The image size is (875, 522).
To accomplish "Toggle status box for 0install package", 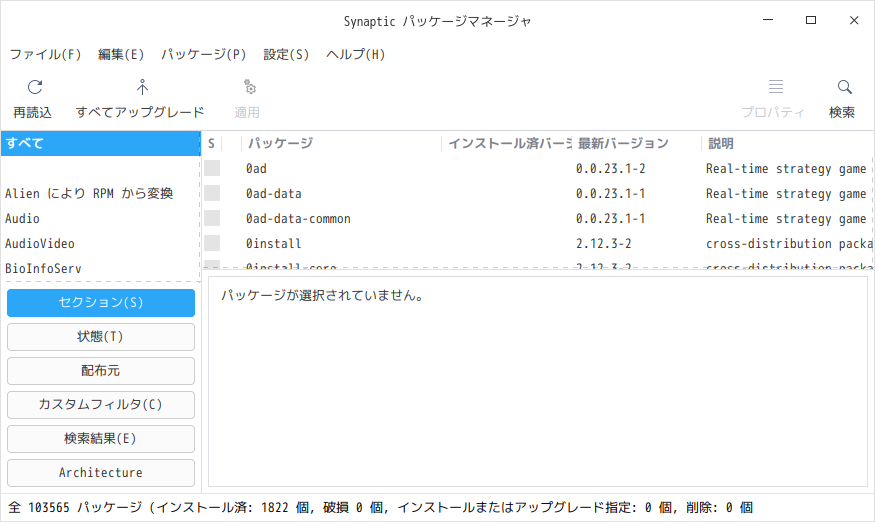I will 212,243.
